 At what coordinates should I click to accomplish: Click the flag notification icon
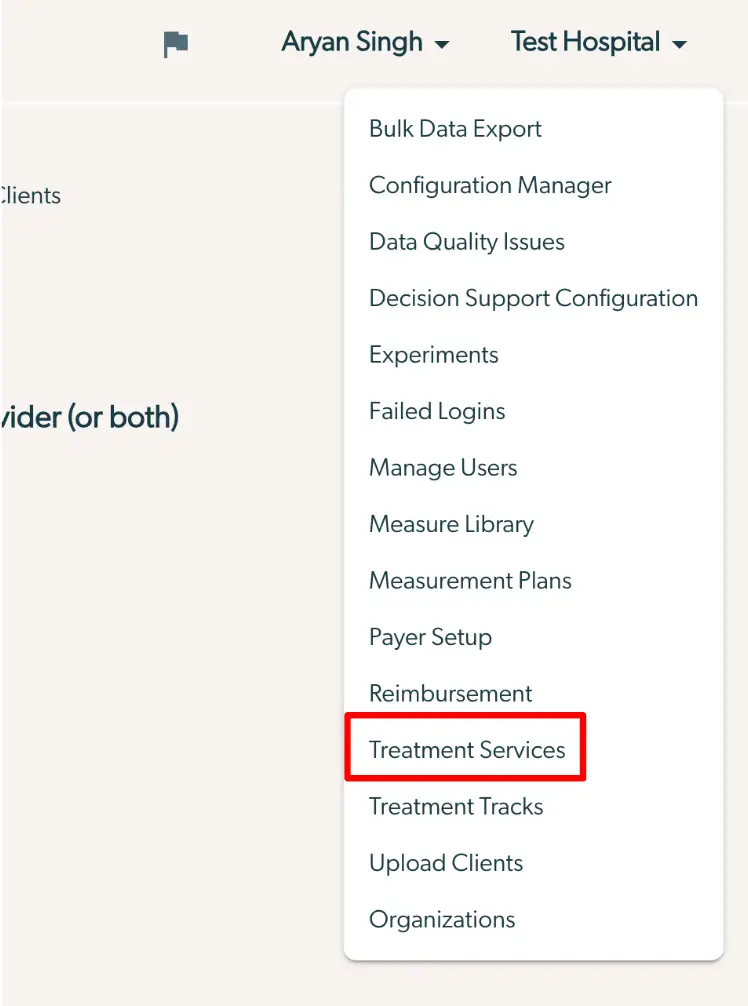point(176,44)
